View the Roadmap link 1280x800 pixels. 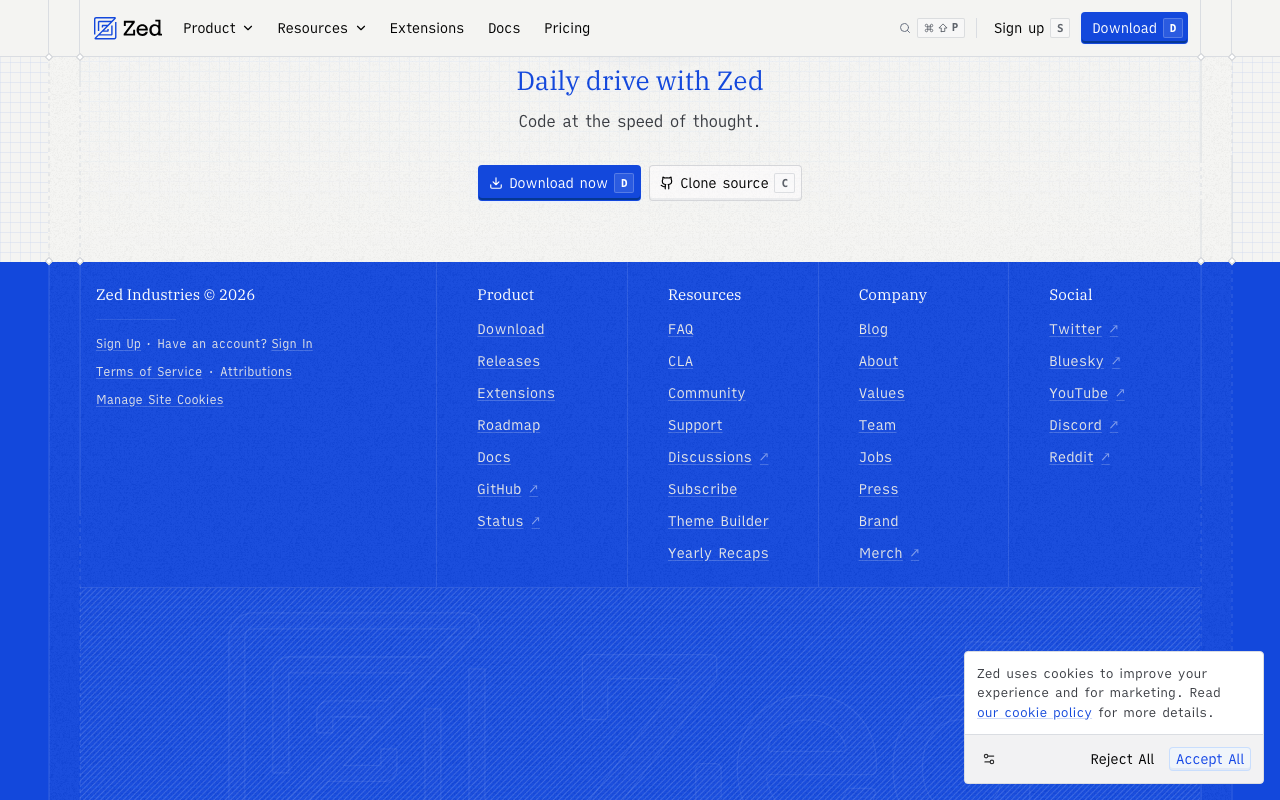508,425
